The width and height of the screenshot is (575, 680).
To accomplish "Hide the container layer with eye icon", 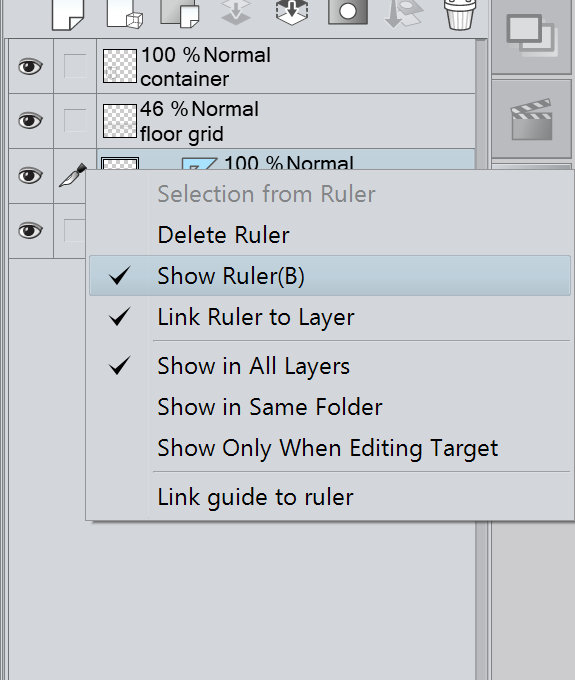I will tap(30, 66).
